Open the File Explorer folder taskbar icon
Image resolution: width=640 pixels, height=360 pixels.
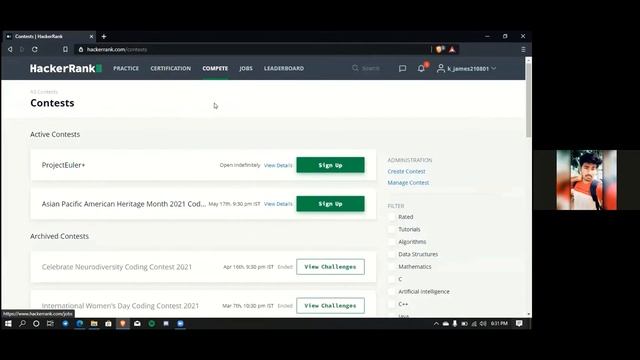point(94,324)
